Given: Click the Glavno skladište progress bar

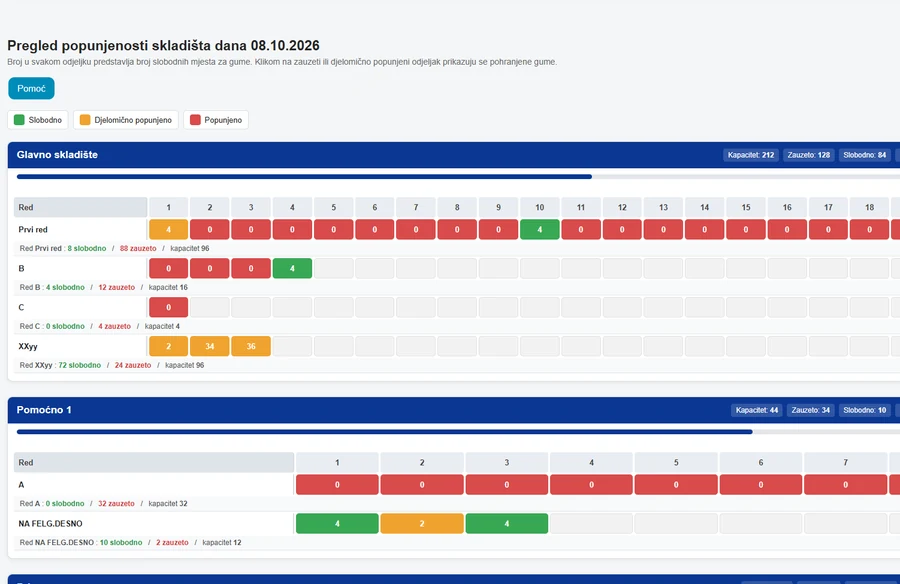Looking at the screenshot, I should 459,177.
